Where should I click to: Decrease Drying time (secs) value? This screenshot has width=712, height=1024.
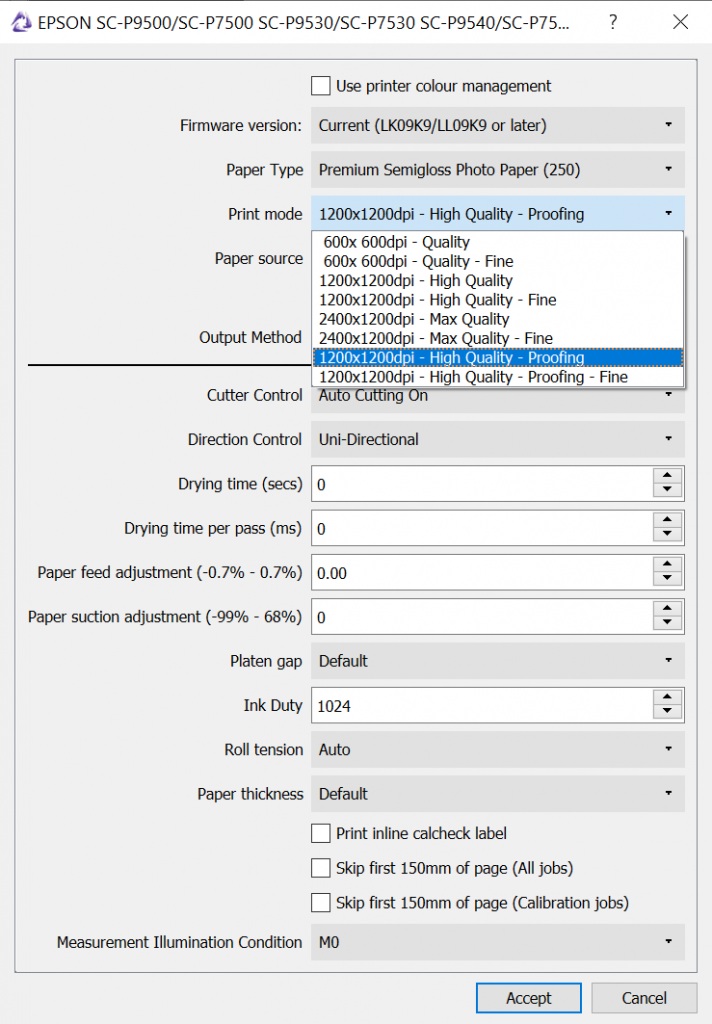[x=667, y=491]
